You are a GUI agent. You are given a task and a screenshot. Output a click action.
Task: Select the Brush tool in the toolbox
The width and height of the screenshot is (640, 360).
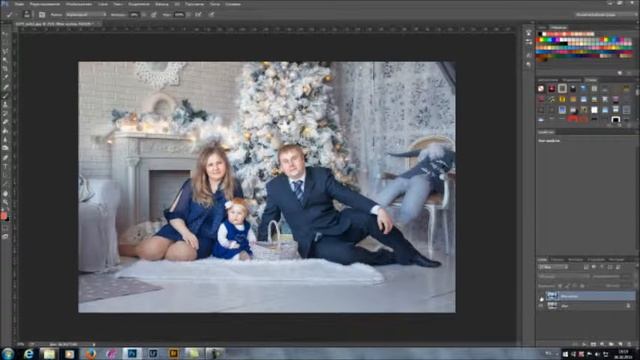5,96
